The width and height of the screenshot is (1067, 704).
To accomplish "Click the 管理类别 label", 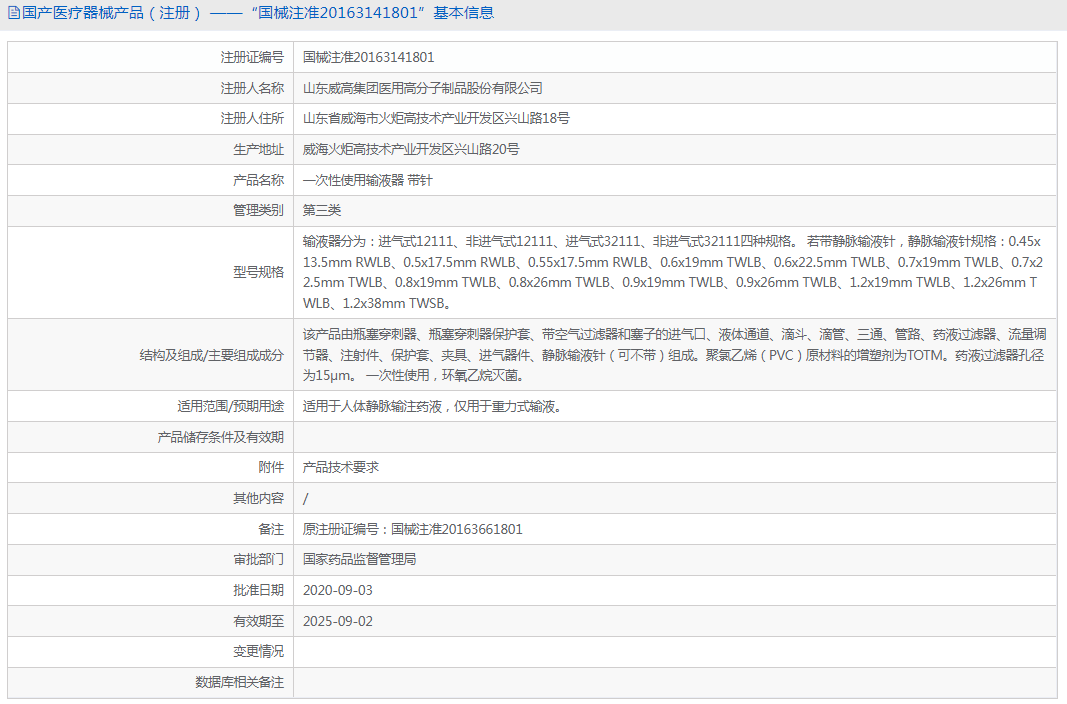I will point(259,210).
